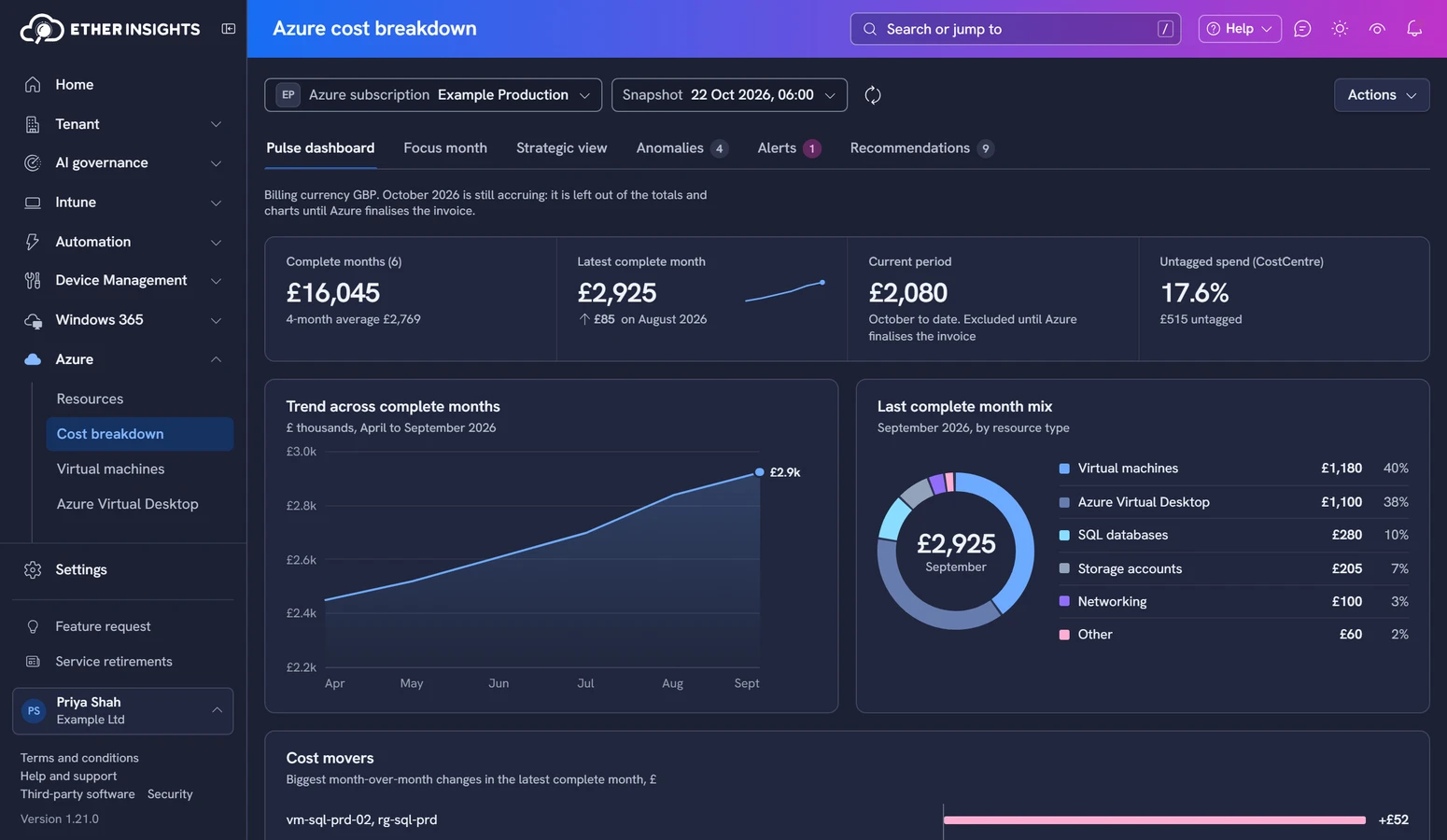Open the Actions dropdown menu
The height and width of the screenshot is (840, 1447).
pos(1382,95)
